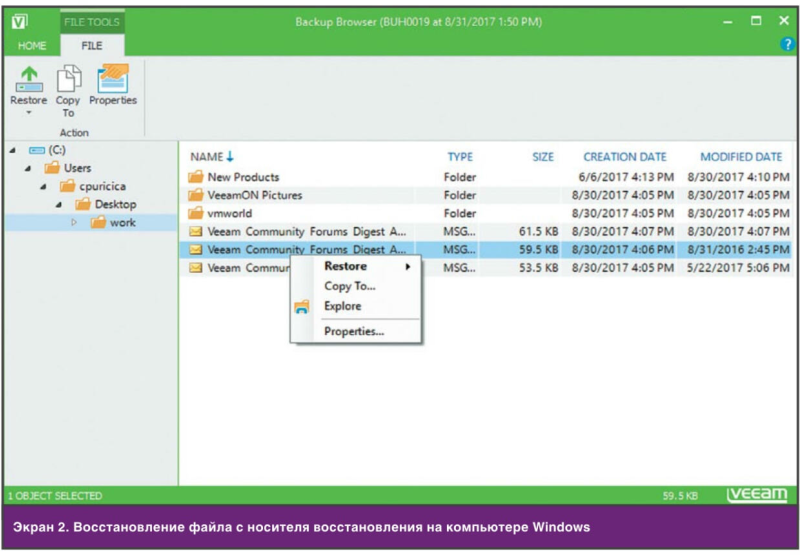The height and width of the screenshot is (555, 800).
Task: Select the (C:) drive icon in tree
Action: [37, 150]
